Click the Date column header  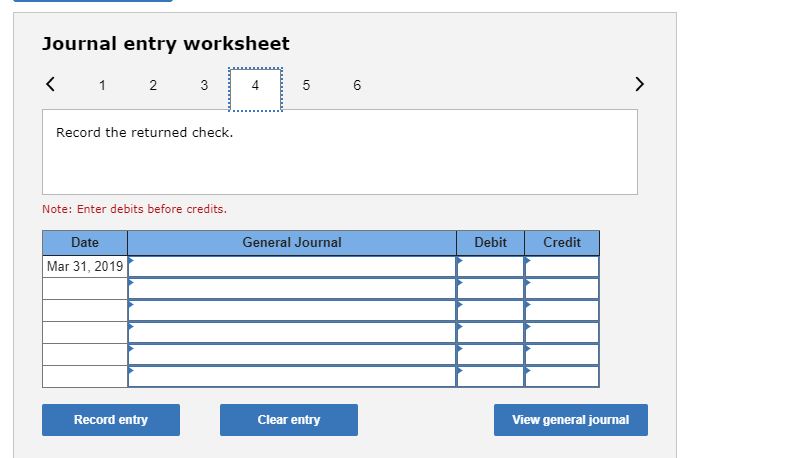point(85,243)
